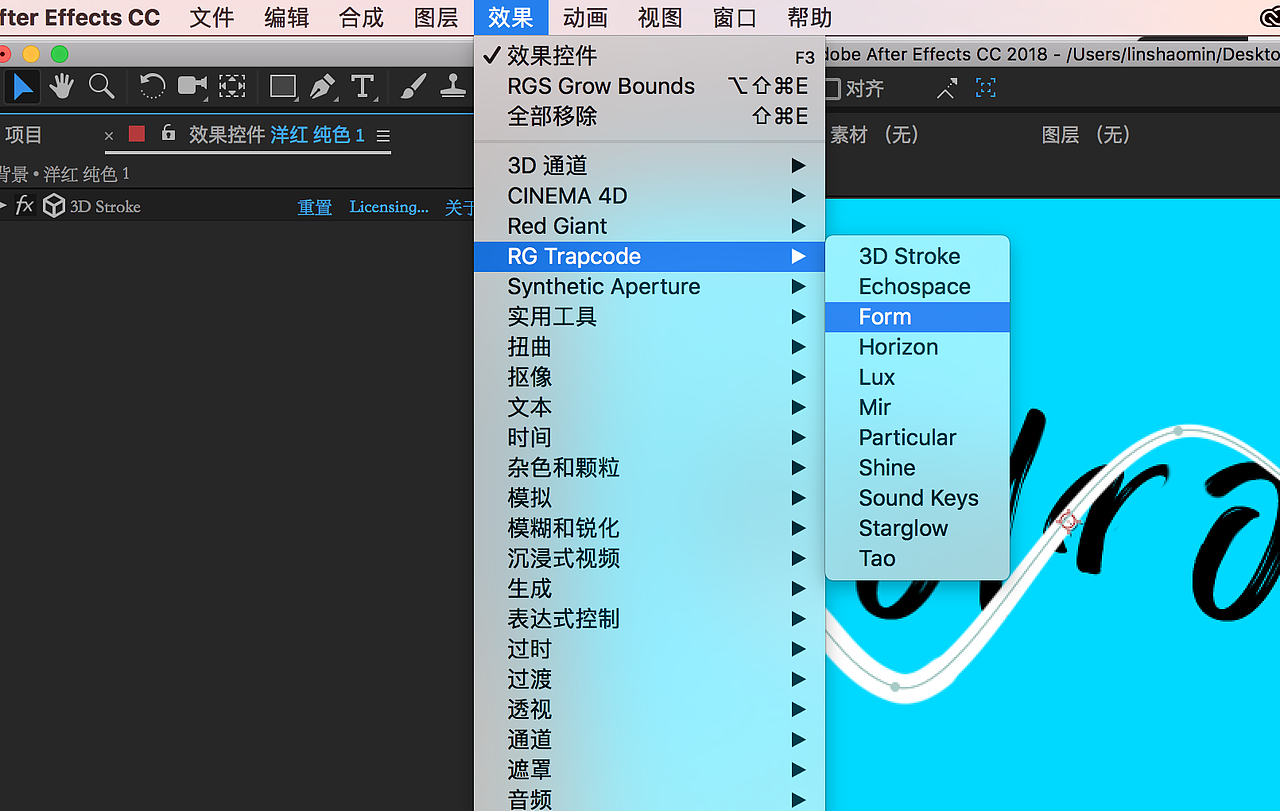Expand the 3D 通道 submenu
Viewport: 1280px width, 811px height.
click(650, 165)
